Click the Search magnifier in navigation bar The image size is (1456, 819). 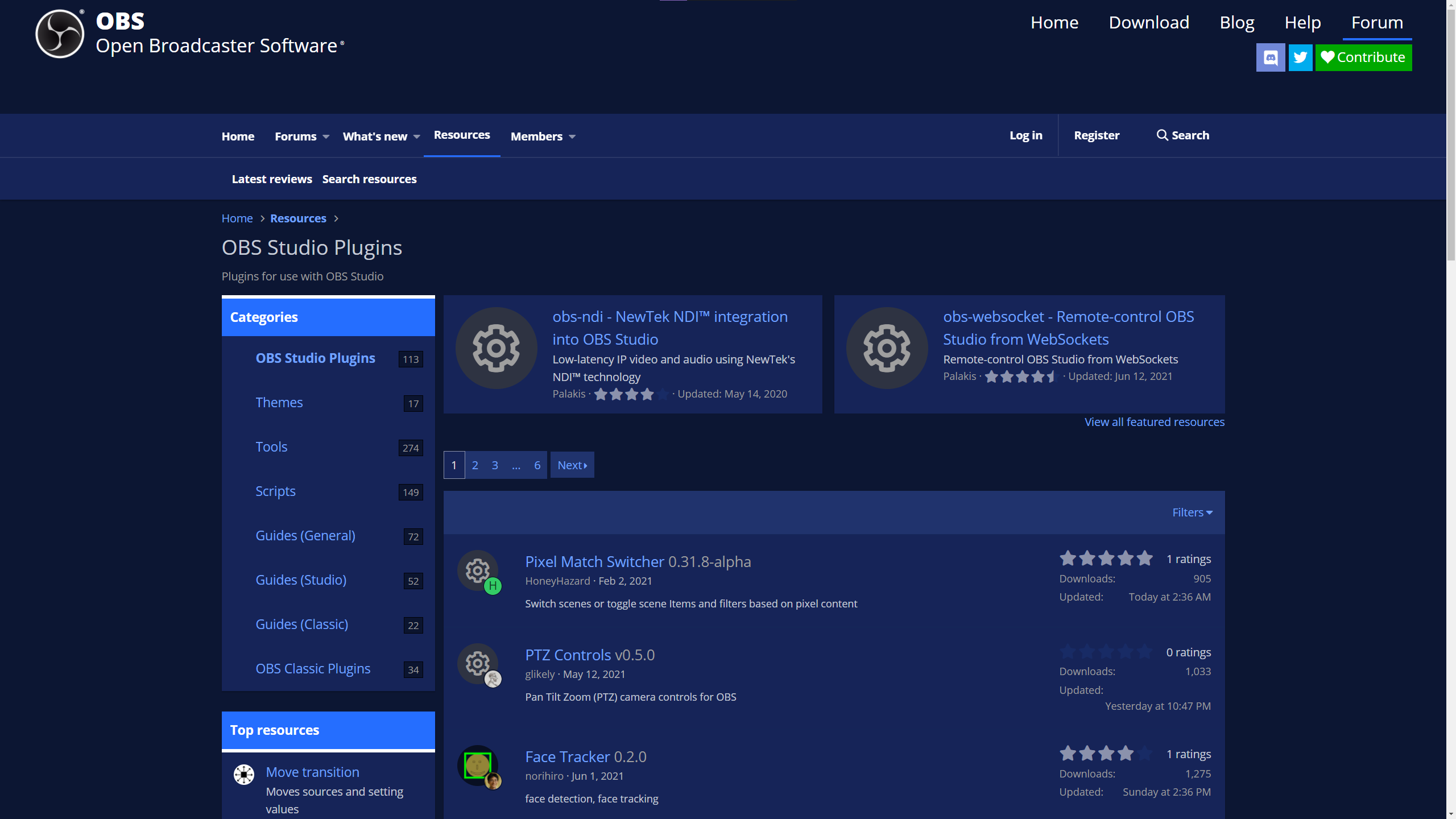pos(1162,135)
